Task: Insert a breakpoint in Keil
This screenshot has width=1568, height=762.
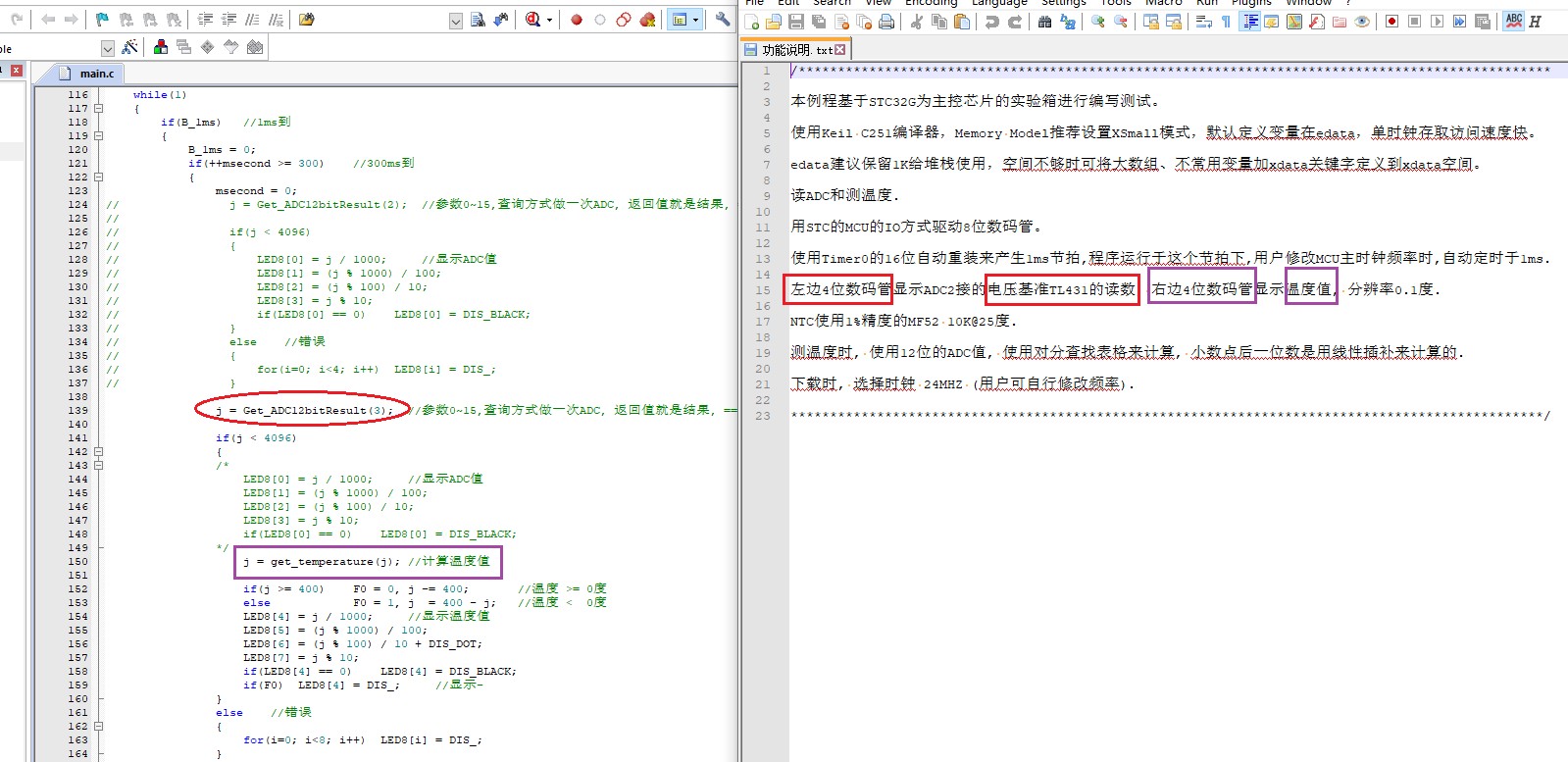Action: (x=577, y=20)
